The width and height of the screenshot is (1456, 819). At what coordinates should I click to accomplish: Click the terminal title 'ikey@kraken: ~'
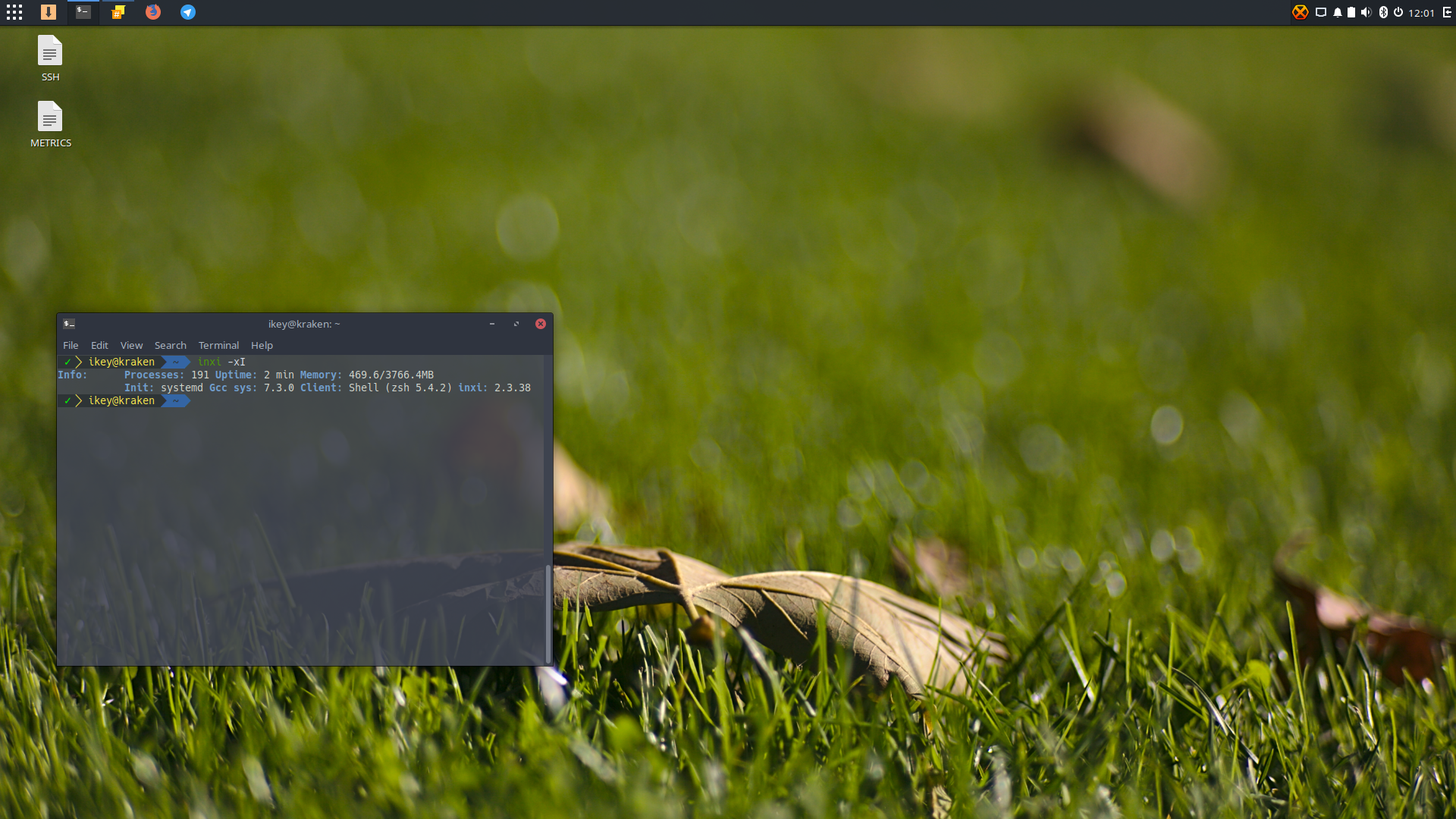304,324
